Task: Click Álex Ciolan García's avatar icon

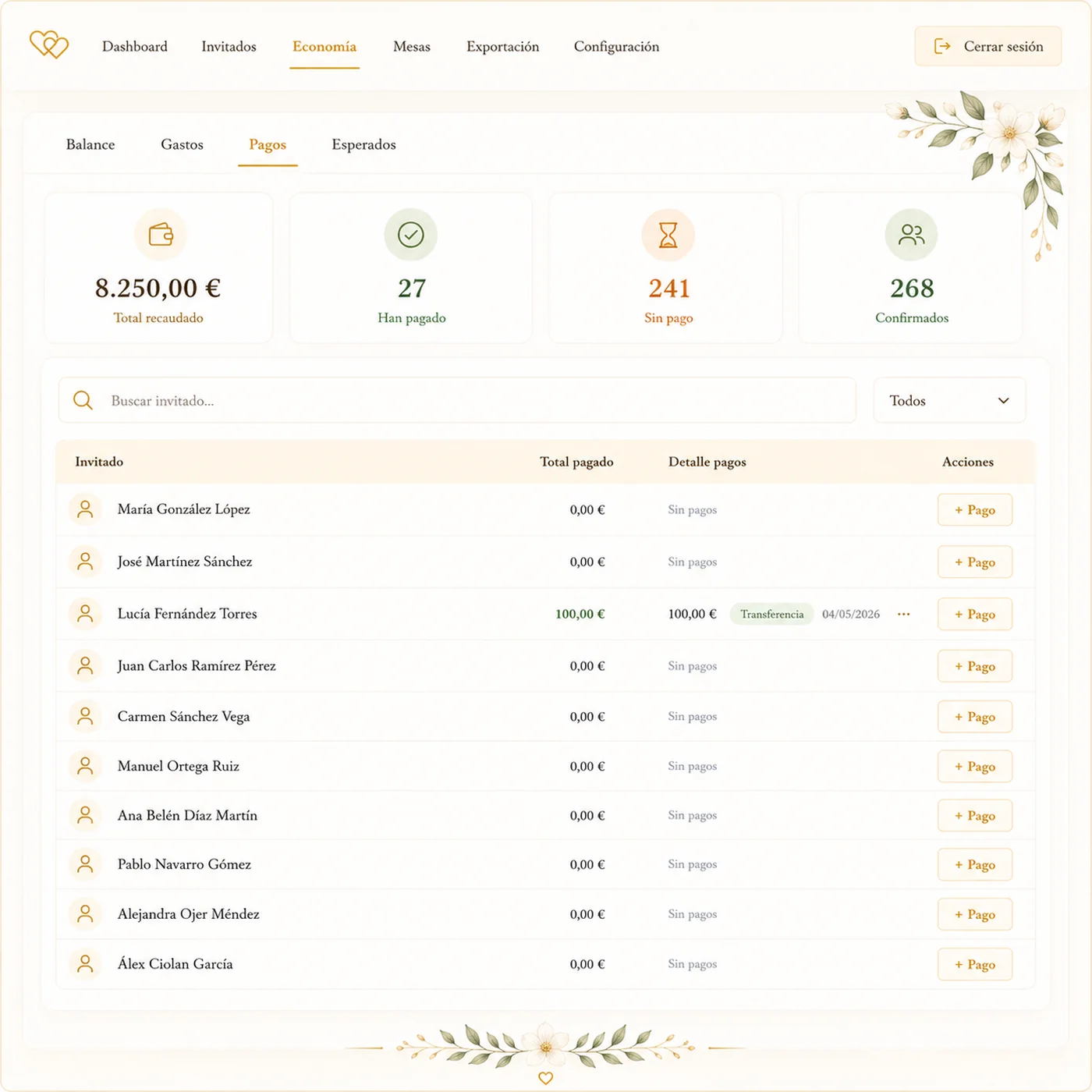Action: coord(86,964)
